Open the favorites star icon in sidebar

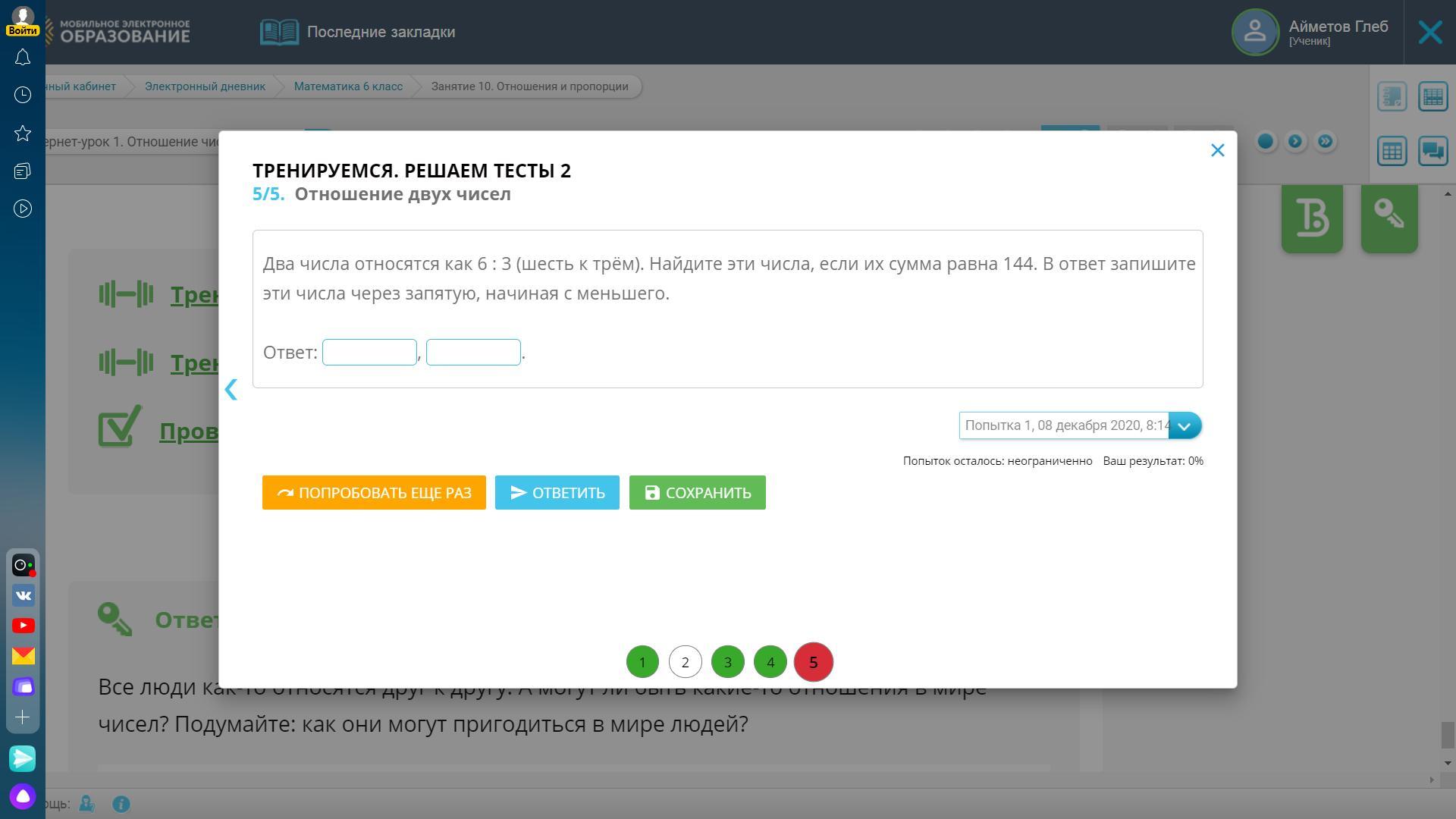tap(23, 133)
